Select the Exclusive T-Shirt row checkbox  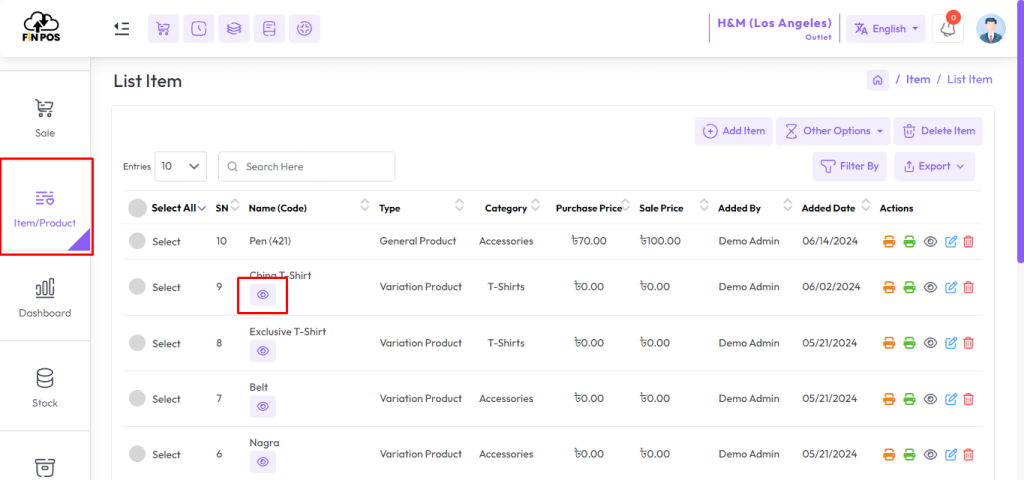(137, 343)
